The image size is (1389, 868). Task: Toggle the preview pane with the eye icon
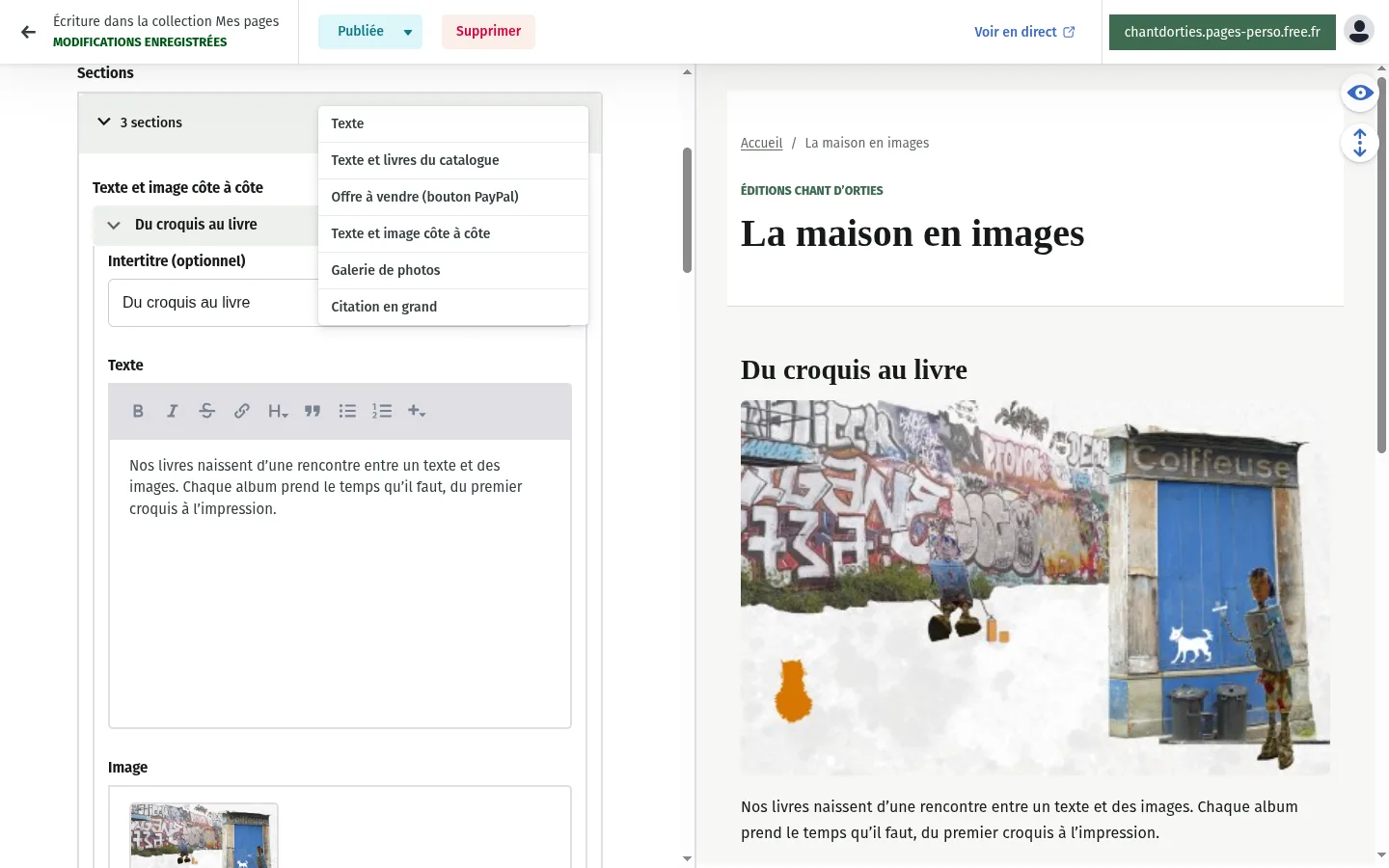1360,93
